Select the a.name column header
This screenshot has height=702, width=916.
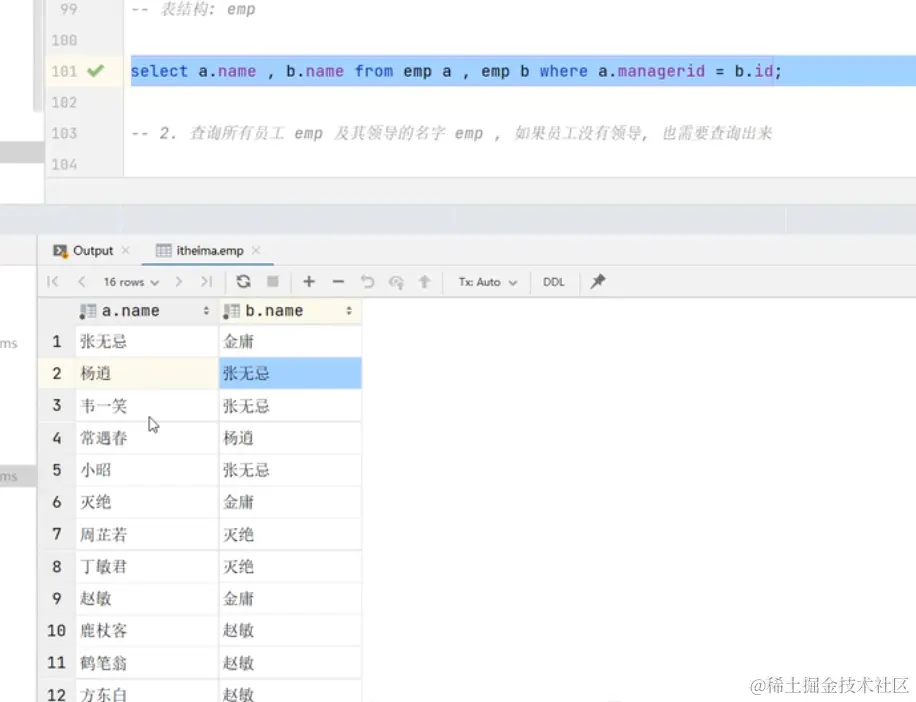(x=146, y=311)
